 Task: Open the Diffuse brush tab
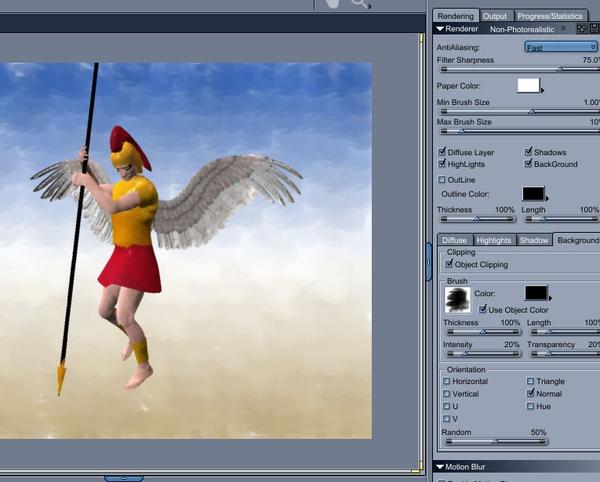tap(455, 240)
